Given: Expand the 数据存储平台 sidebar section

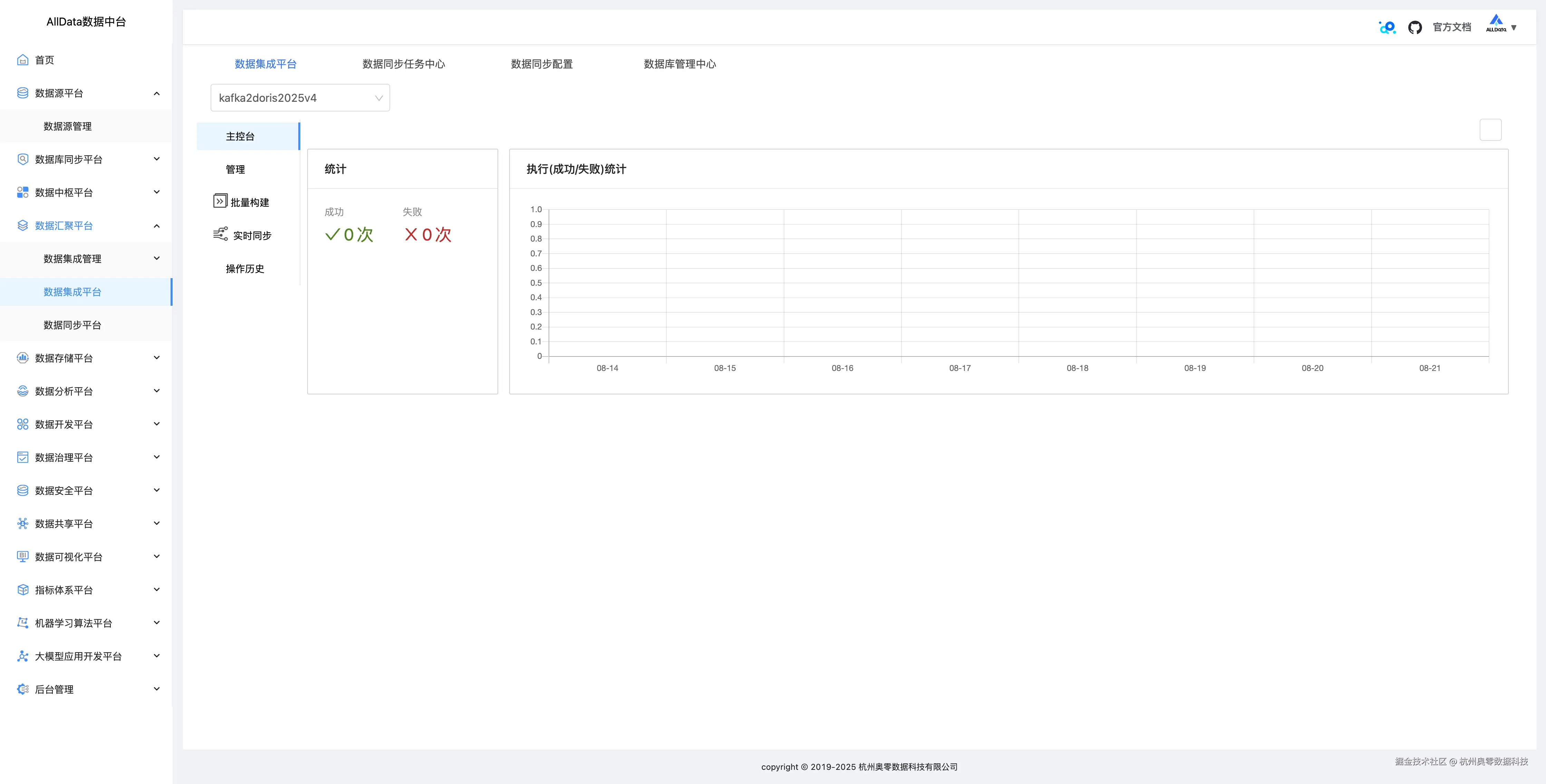Looking at the screenshot, I should click(x=157, y=357).
